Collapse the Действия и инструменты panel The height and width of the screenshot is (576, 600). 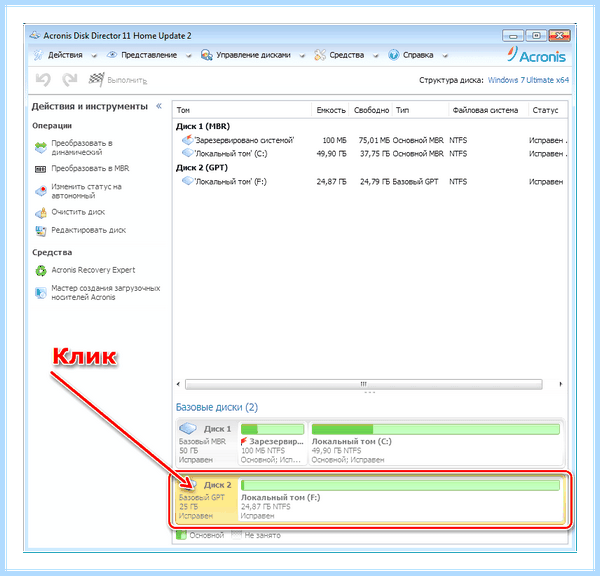pyautogui.click(x=159, y=106)
